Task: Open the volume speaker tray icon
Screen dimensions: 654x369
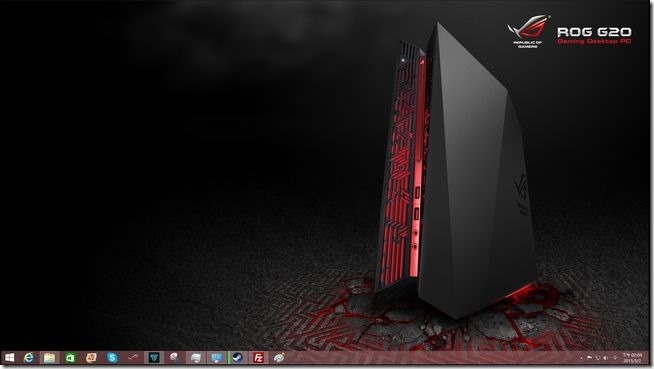Action: [606, 358]
